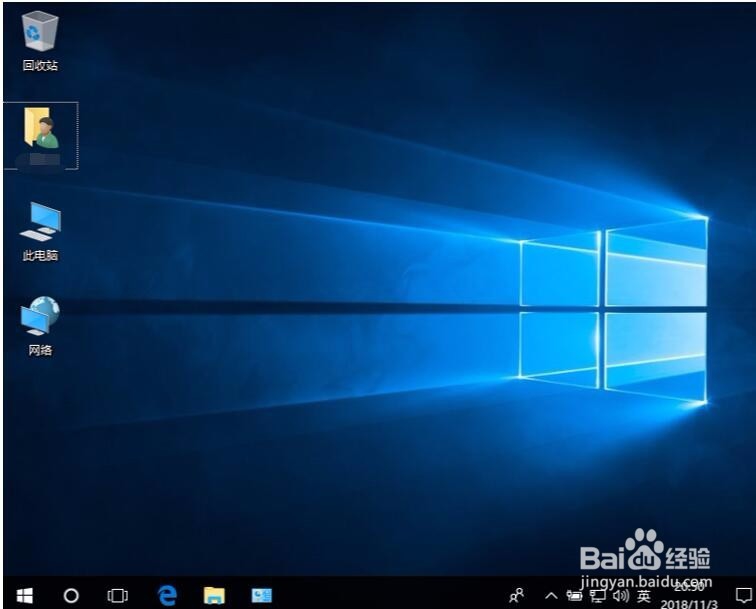Select the Recycle Bin (回收站) desktop icon
Image resolution: width=756 pixels, height=609 pixels.
pyautogui.click(x=40, y=42)
